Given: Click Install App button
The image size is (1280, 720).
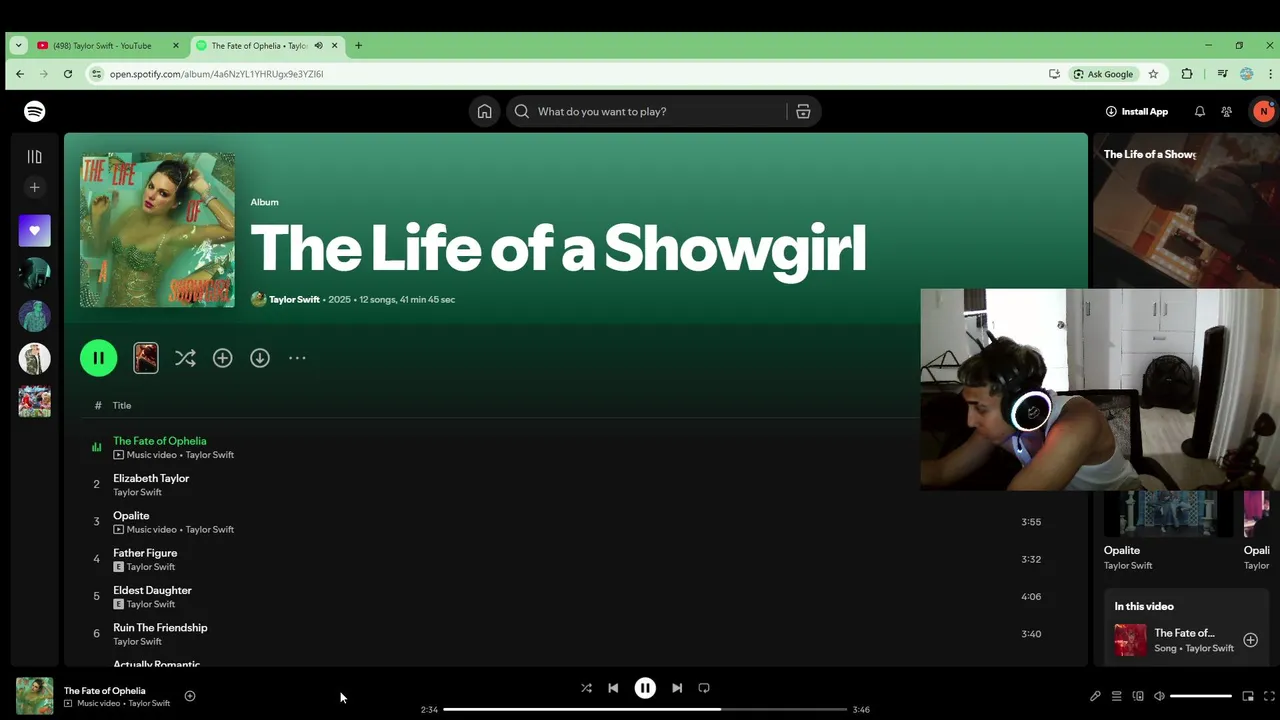Looking at the screenshot, I should 1137,111.
